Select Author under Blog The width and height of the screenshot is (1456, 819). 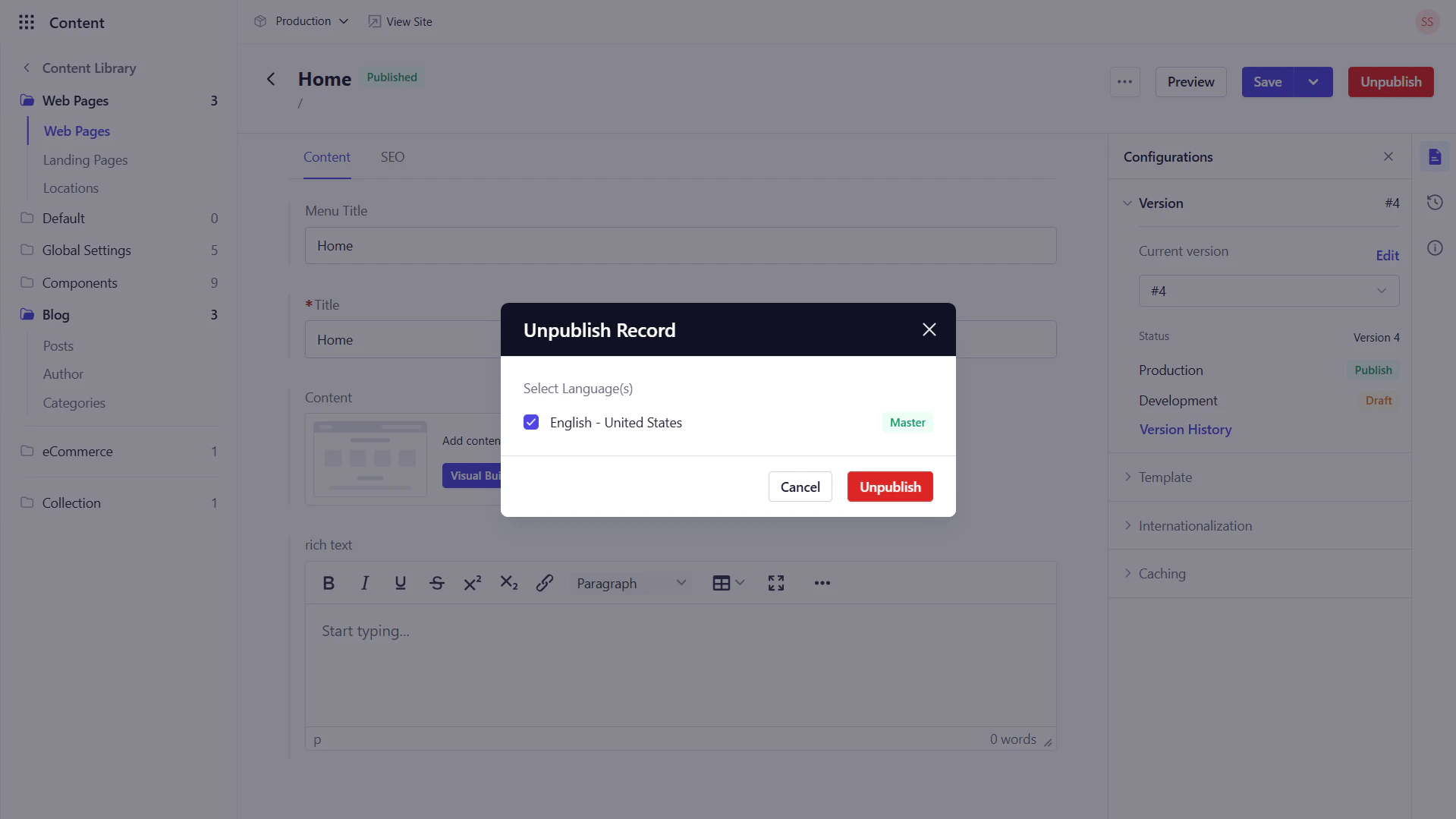point(63,373)
